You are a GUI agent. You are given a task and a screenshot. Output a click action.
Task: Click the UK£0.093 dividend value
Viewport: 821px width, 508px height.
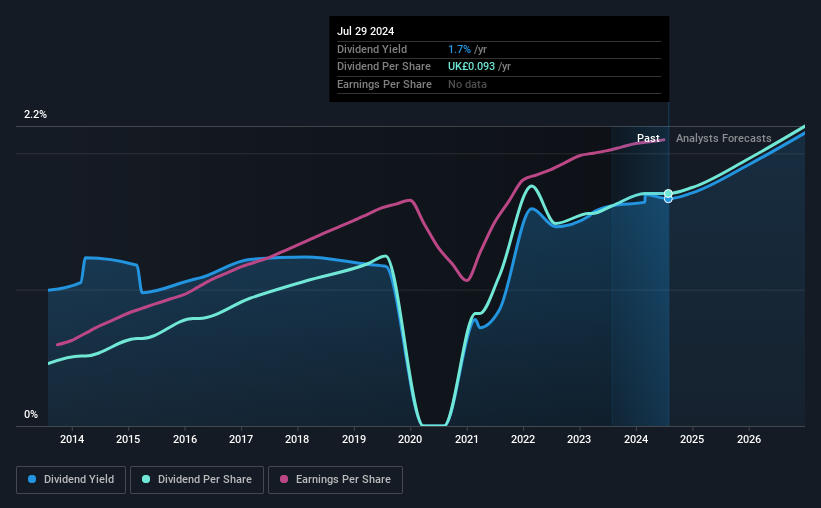point(471,67)
